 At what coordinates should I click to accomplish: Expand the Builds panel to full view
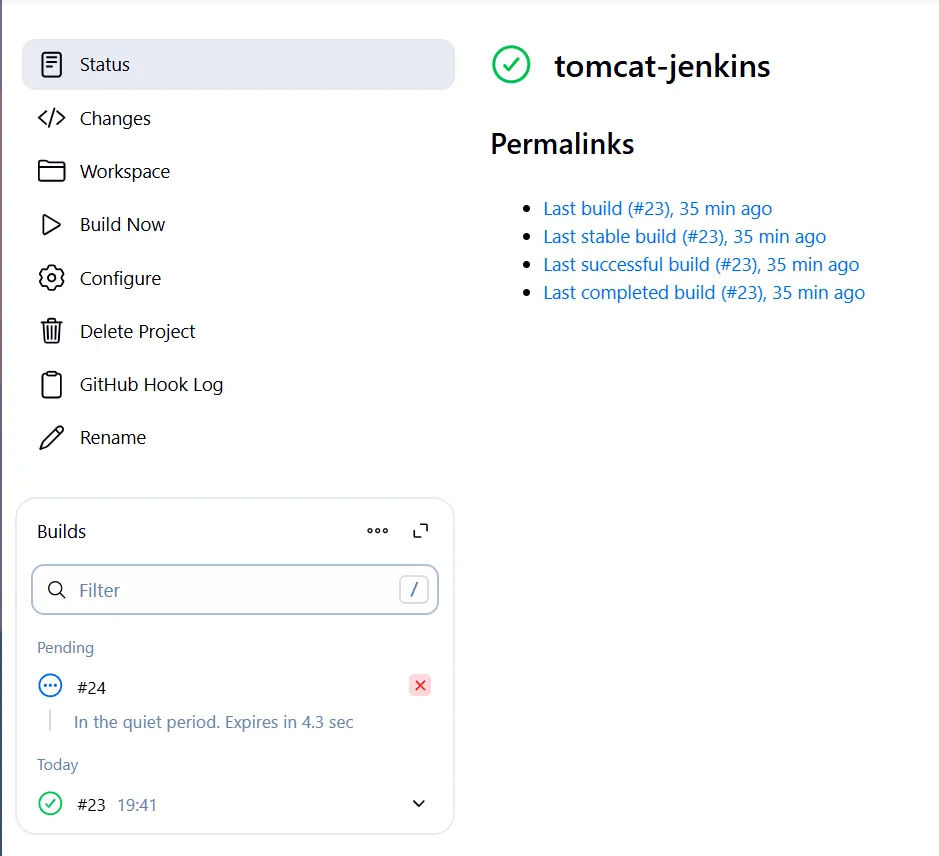click(x=420, y=531)
